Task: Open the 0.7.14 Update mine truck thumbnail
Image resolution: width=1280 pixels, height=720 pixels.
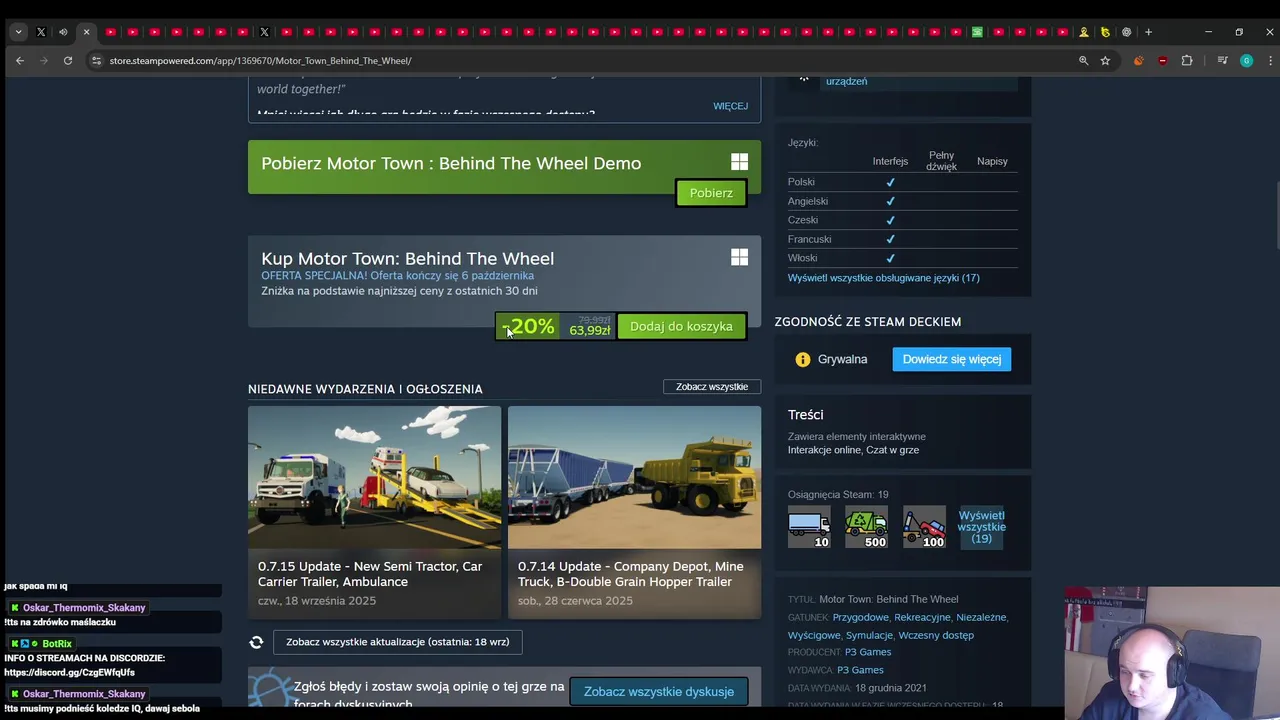Action: point(634,477)
